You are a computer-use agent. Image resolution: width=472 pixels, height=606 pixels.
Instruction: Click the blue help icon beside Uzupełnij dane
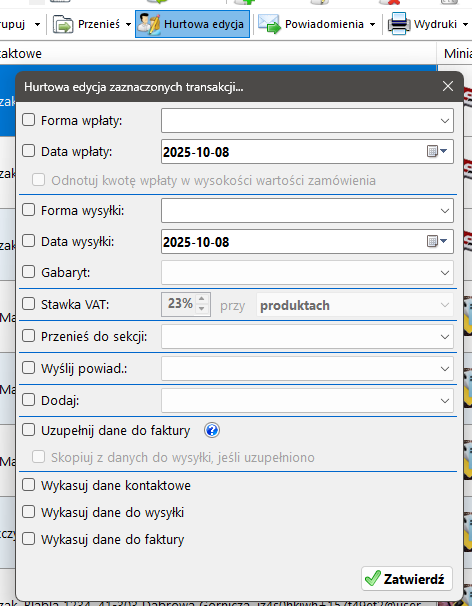tap(212, 430)
